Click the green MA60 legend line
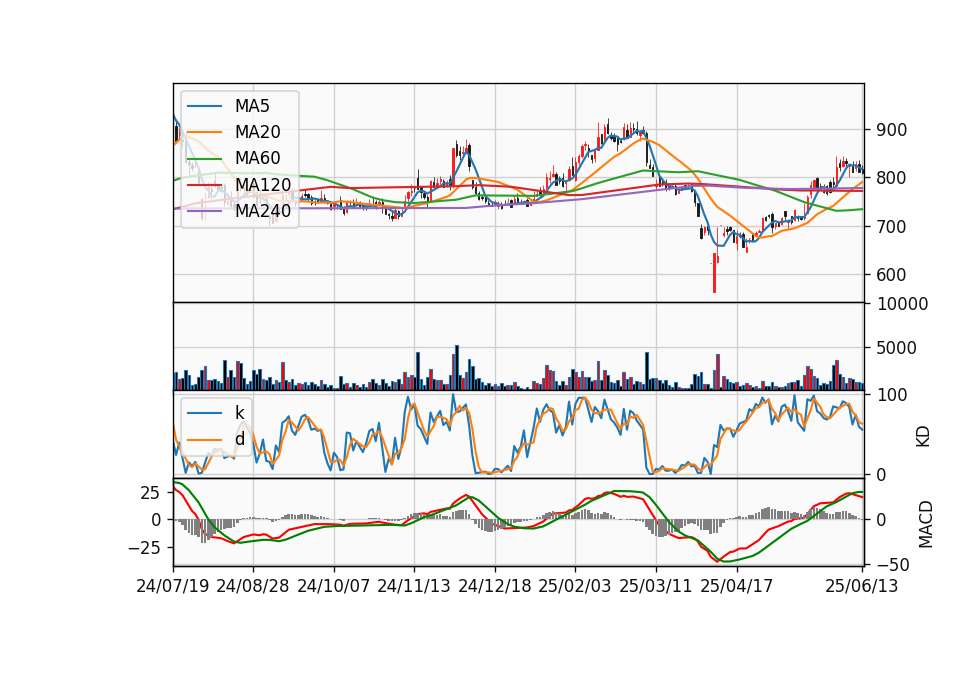 [204, 159]
